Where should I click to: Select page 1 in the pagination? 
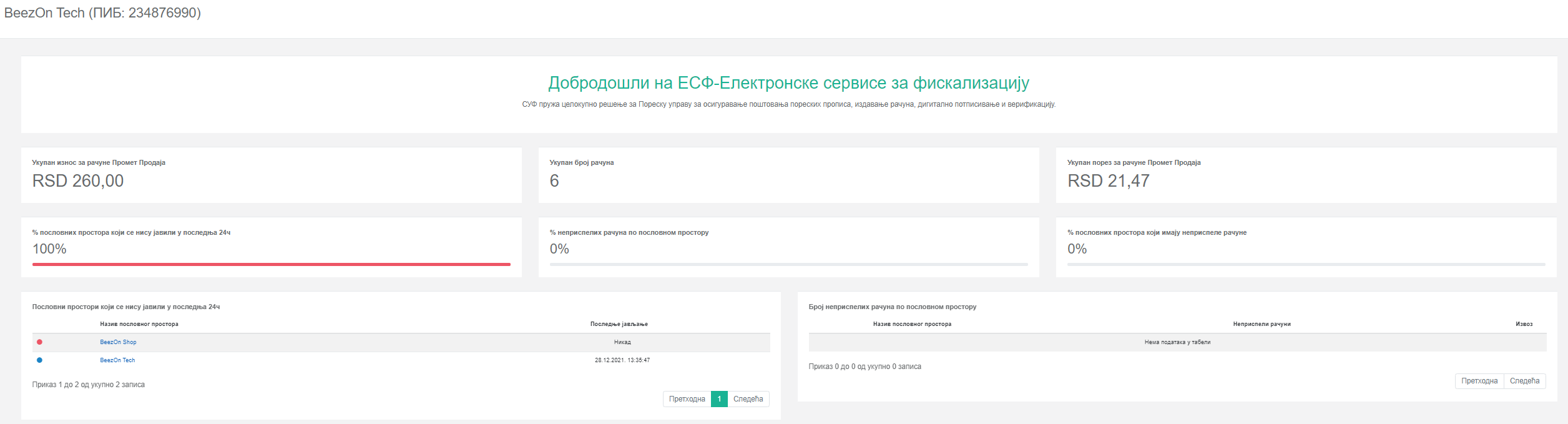pos(719,399)
